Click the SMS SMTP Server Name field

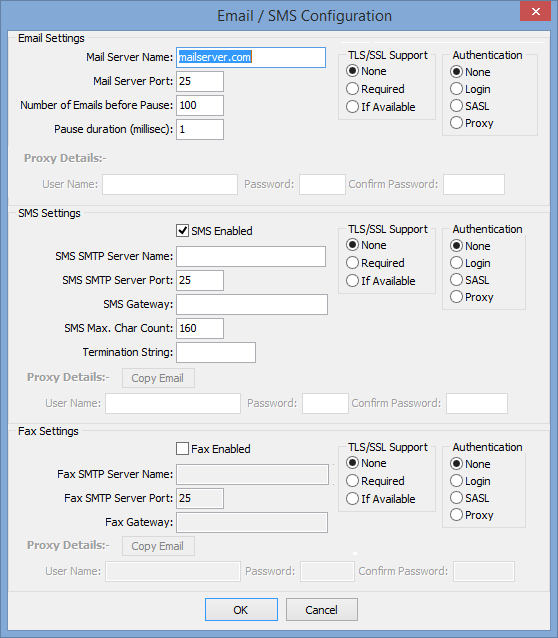[251, 256]
